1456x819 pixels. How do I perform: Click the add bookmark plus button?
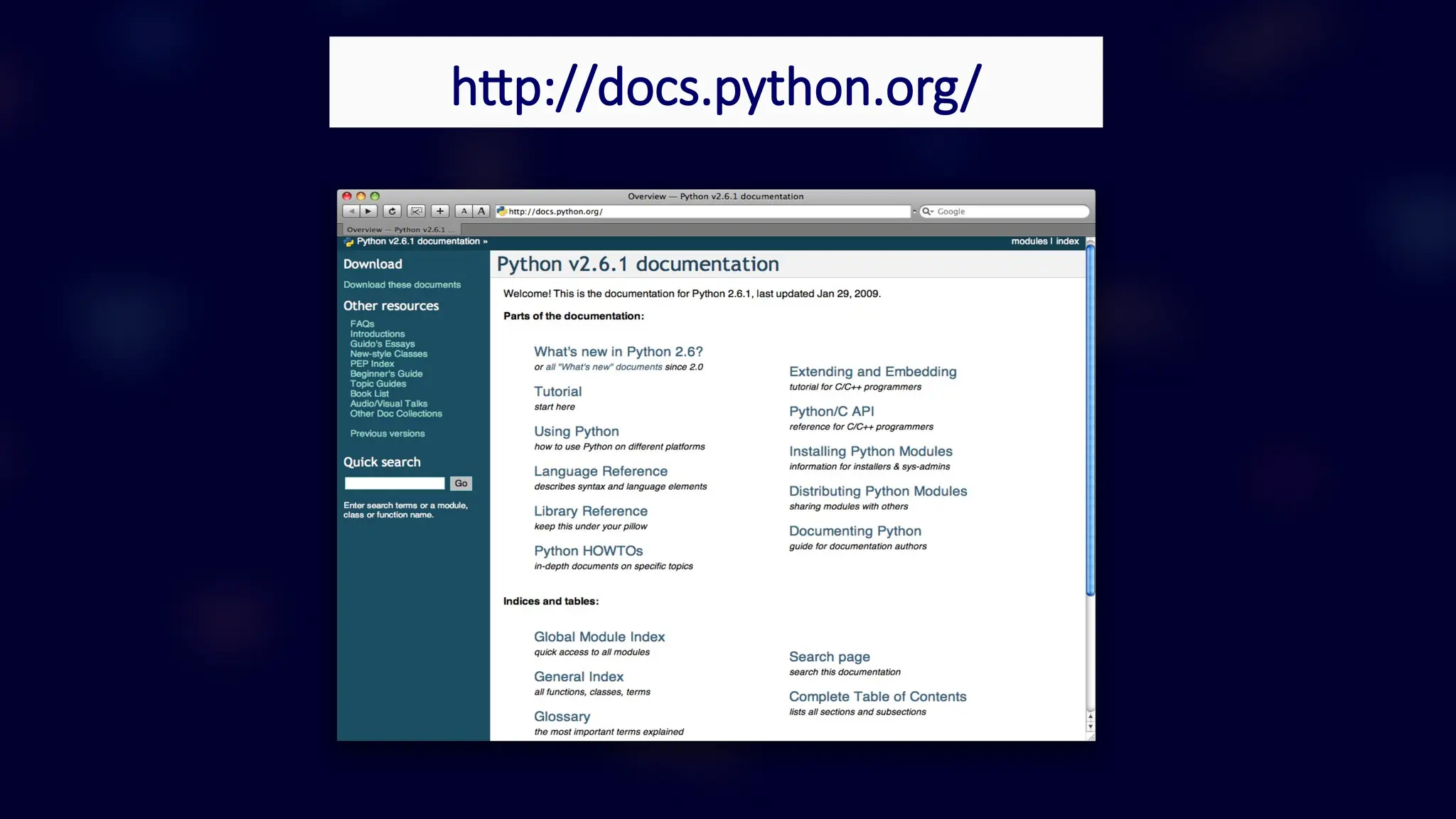(440, 211)
